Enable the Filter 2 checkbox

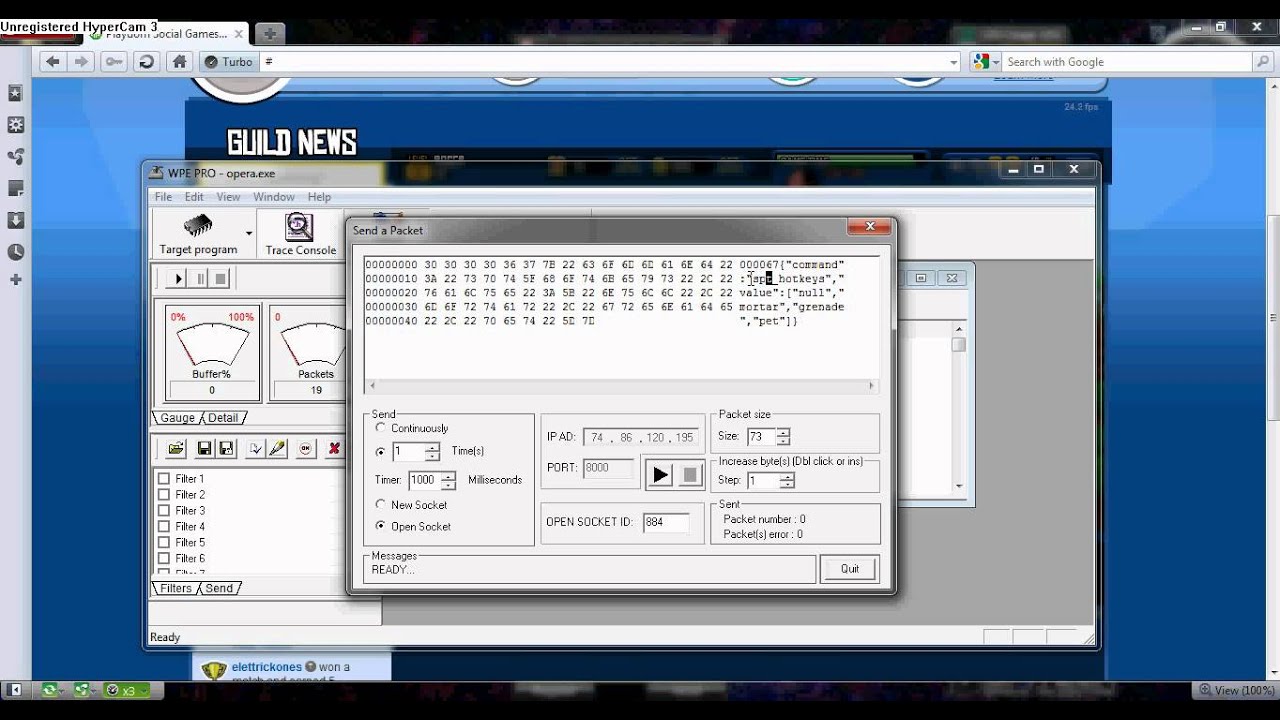[x=163, y=495]
